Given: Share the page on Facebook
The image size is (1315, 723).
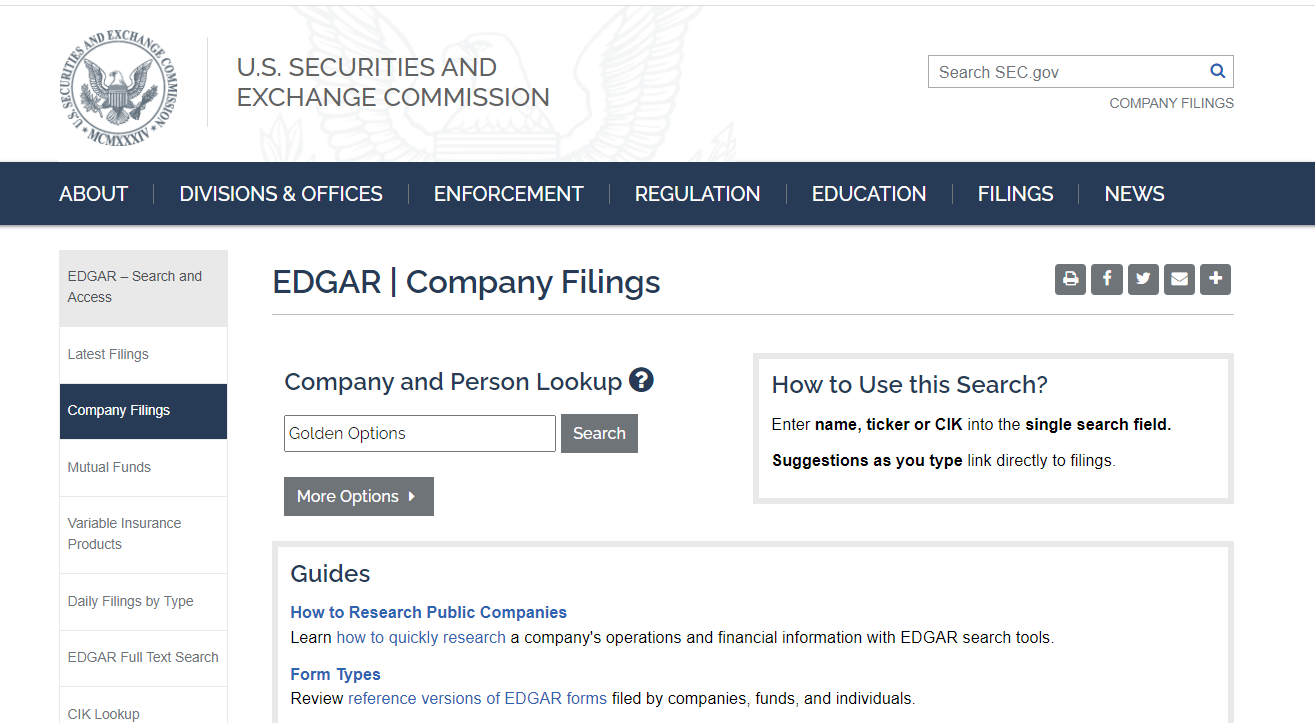Looking at the screenshot, I should pos(1106,279).
